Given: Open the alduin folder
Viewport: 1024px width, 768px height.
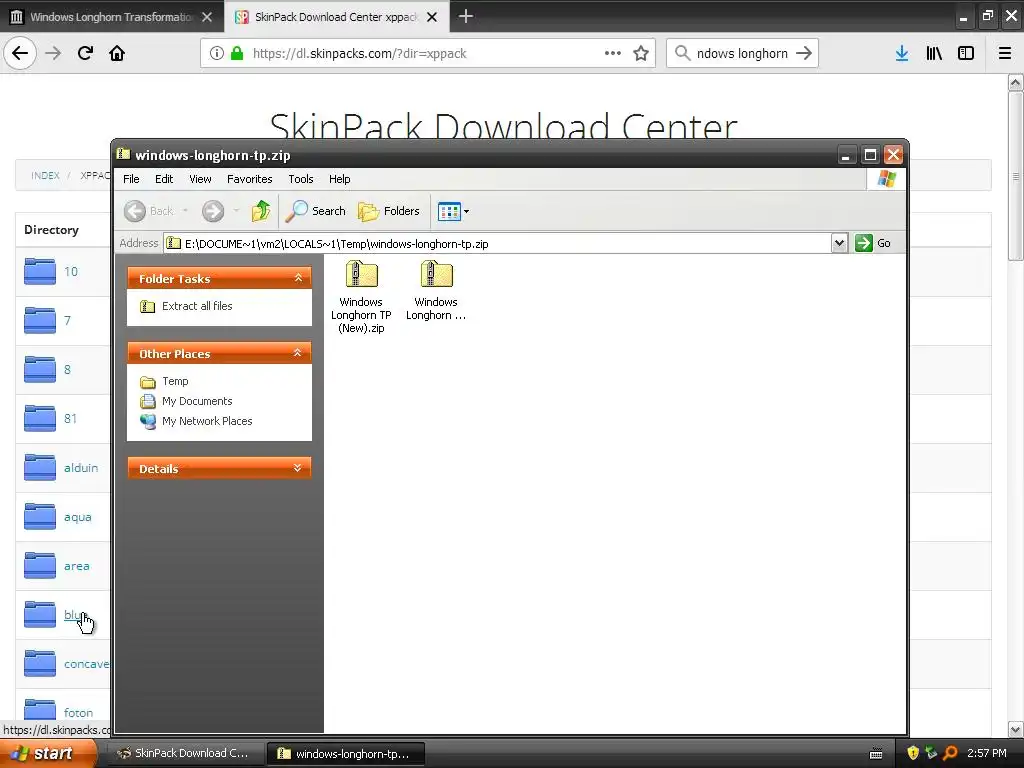Looking at the screenshot, I should click(81, 468).
